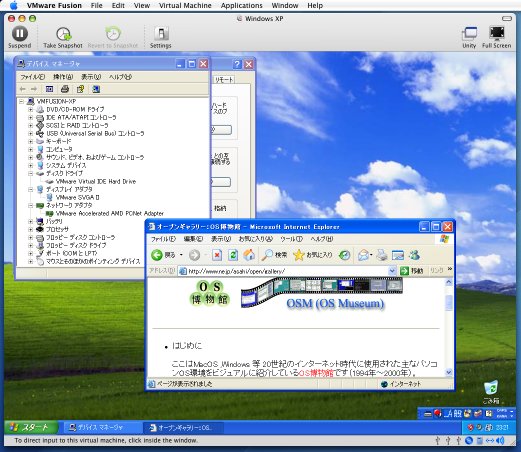521x452 pixels.
Task: Collapse the display adapters node
Action: tap(30, 189)
